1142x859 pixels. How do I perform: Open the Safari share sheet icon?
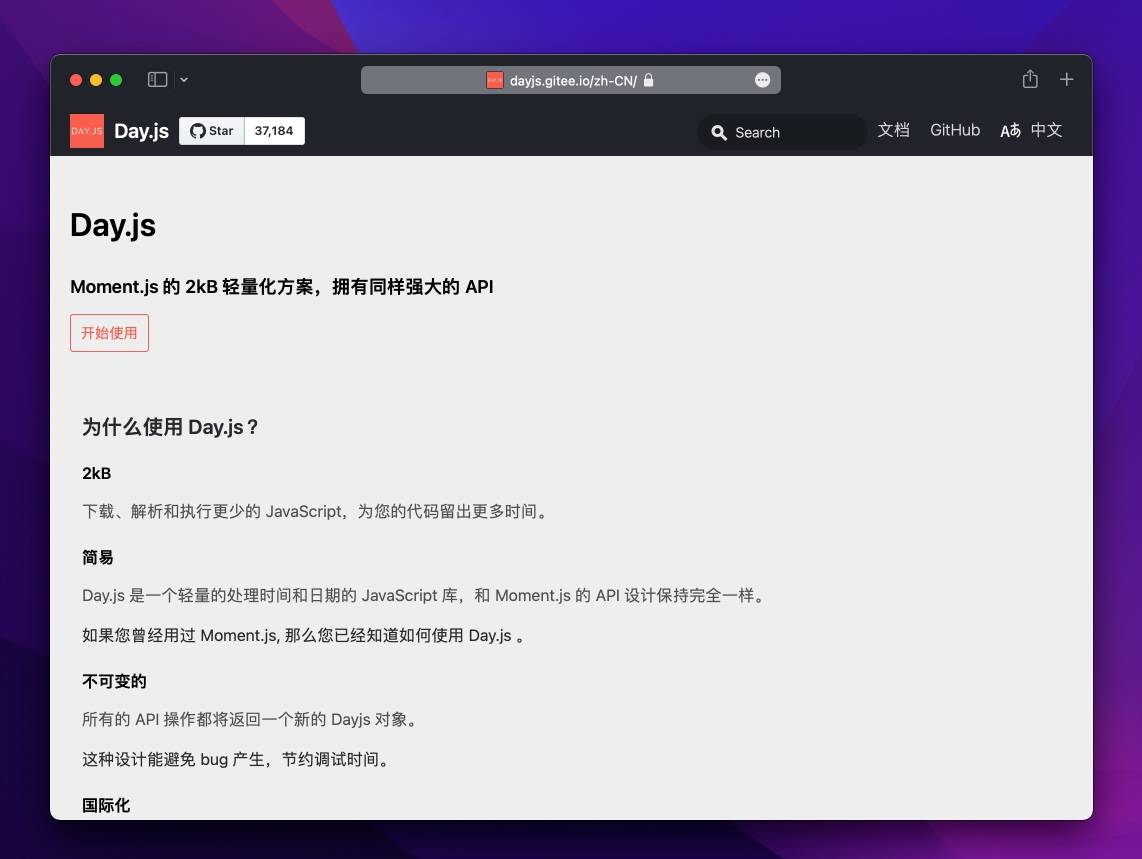[1029, 79]
